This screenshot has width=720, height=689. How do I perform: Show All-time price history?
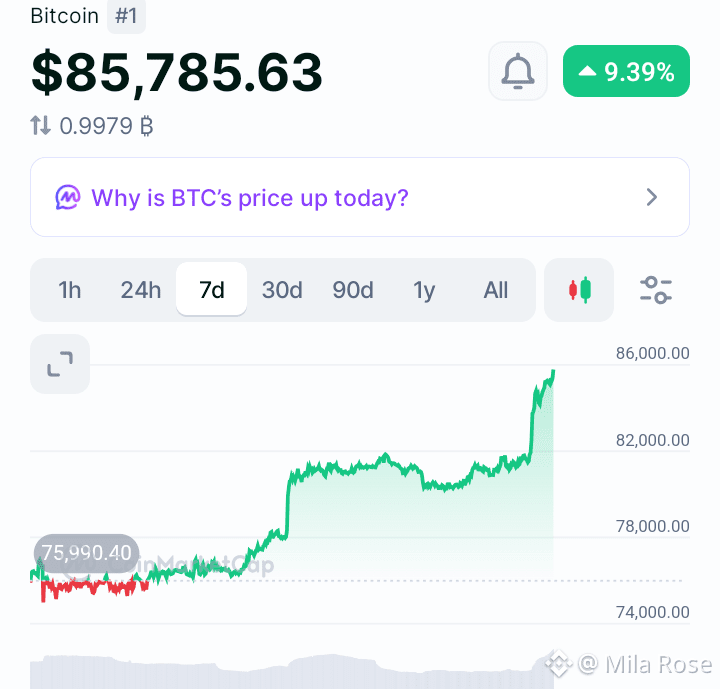pyautogui.click(x=495, y=290)
